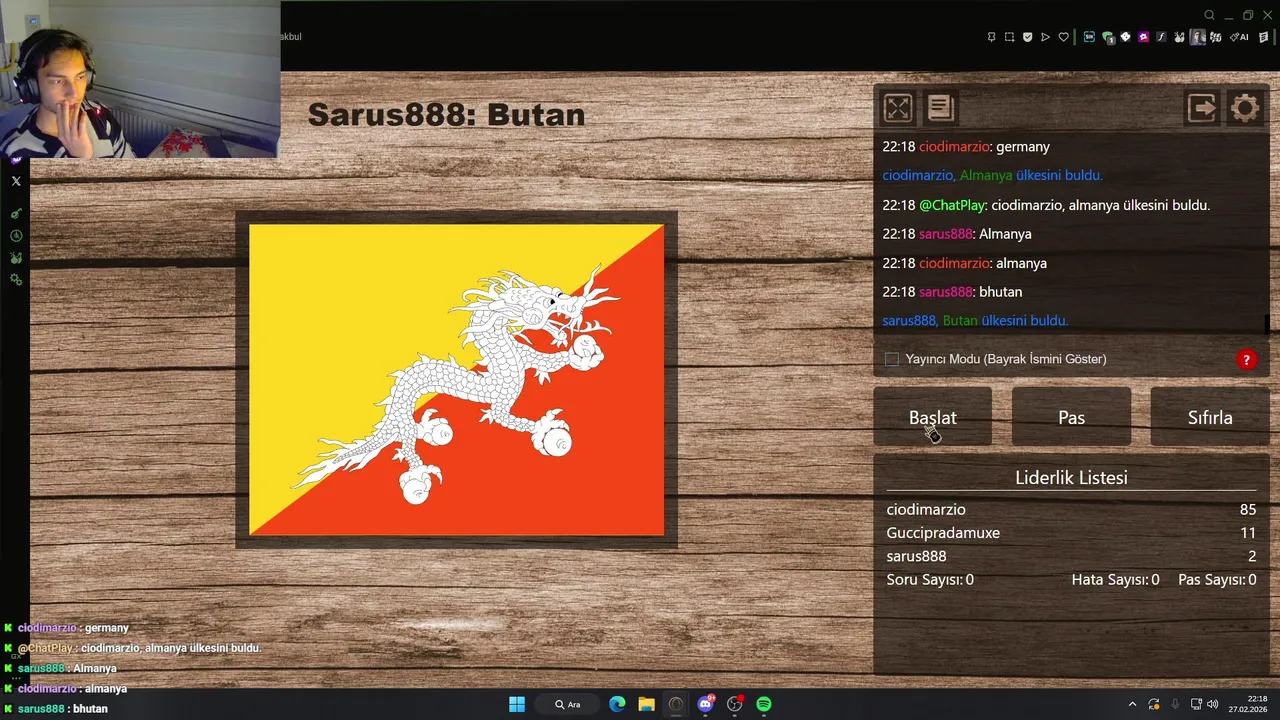Click the Twitch icon in left sidebar
Screen dimensions: 1280x720
click(x=16, y=159)
